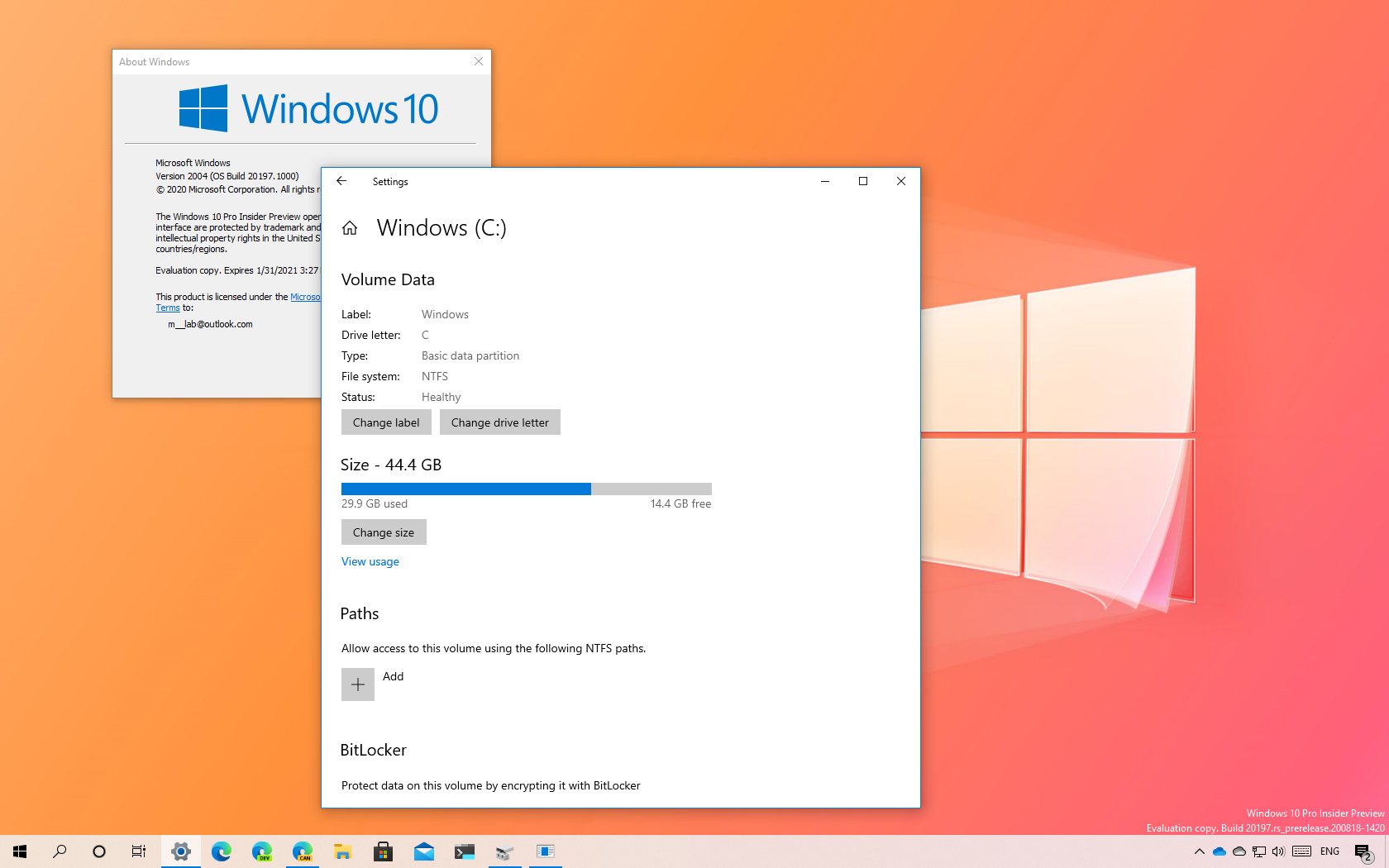Click the drive usage bar under Size
Viewport: 1389px width, 868px height.
[x=526, y=489]
